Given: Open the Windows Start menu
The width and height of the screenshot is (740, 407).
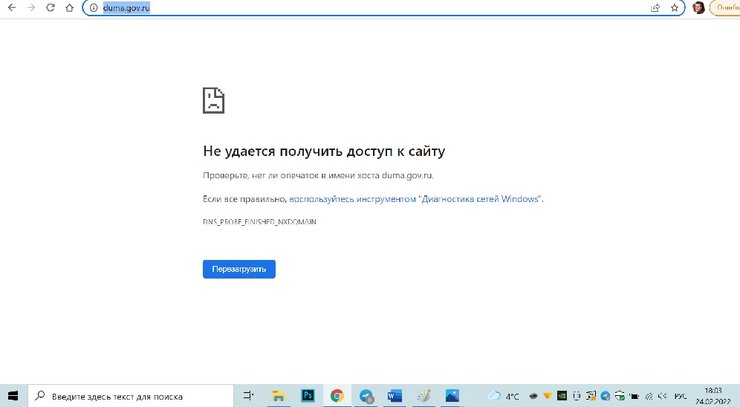Looking at the screenshot, I should (x=13, y=395).
